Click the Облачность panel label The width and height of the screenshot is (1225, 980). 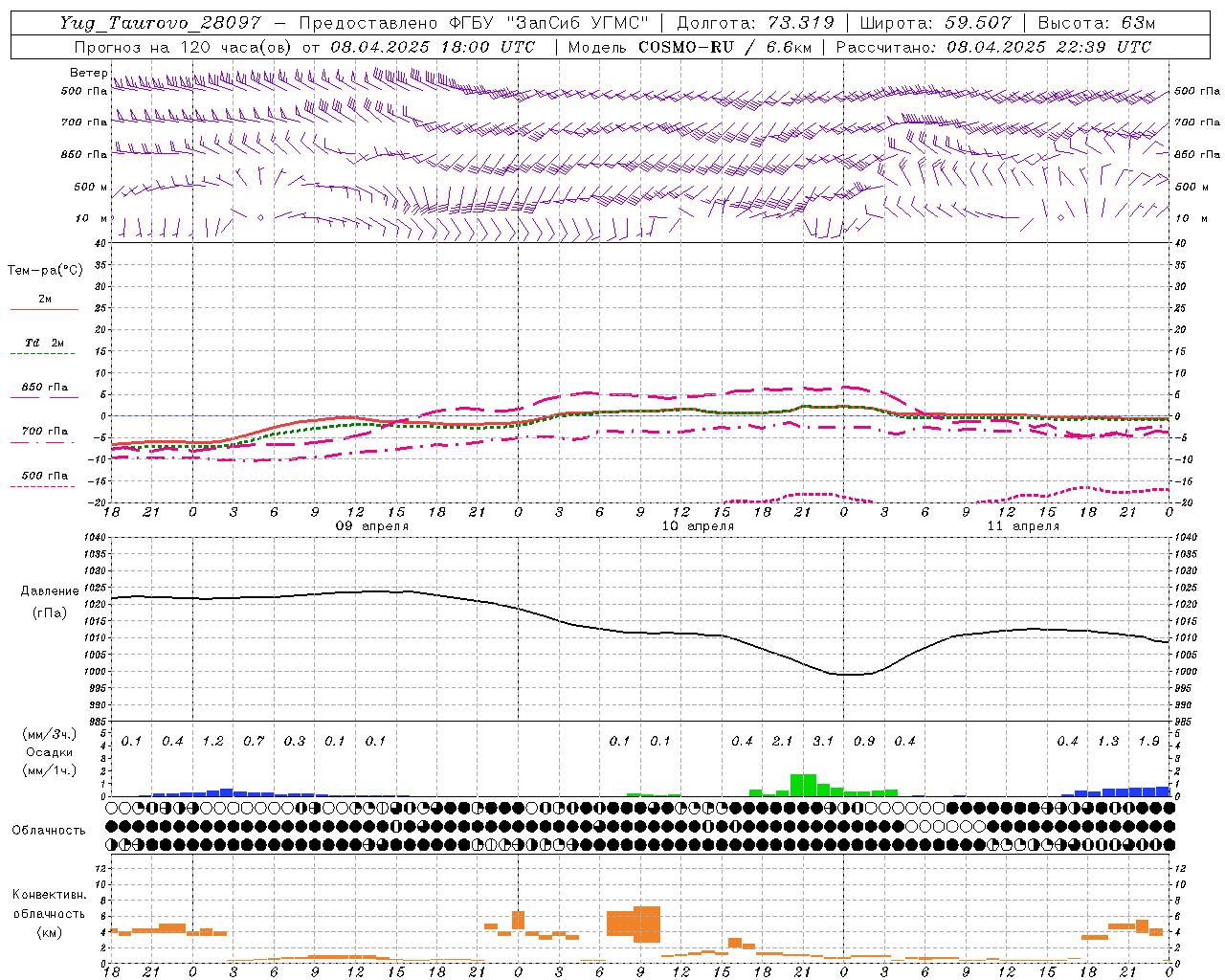tap(49, 831)
